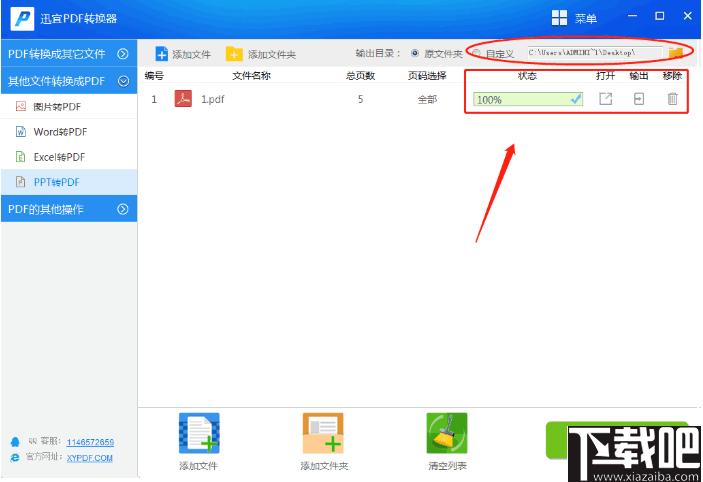
Task: Click the 清空列表 broom icon
Action: [447, 433]
